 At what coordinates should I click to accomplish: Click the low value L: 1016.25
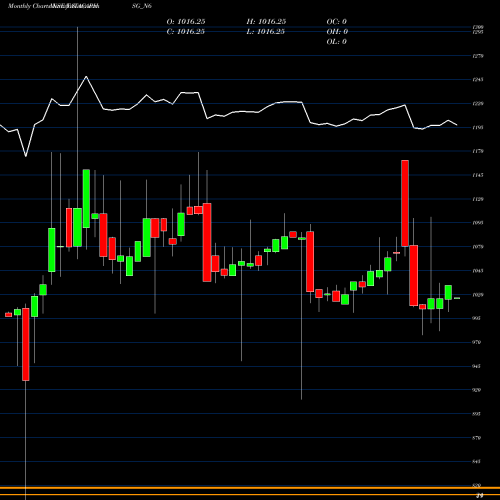click(266, 31)
